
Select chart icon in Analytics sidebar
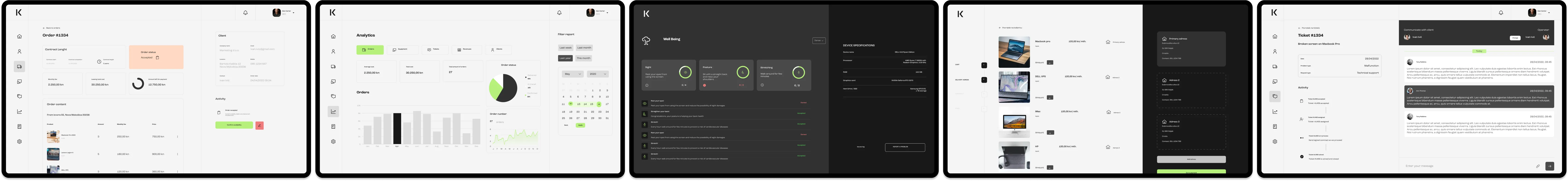click(x=333, y=112)
